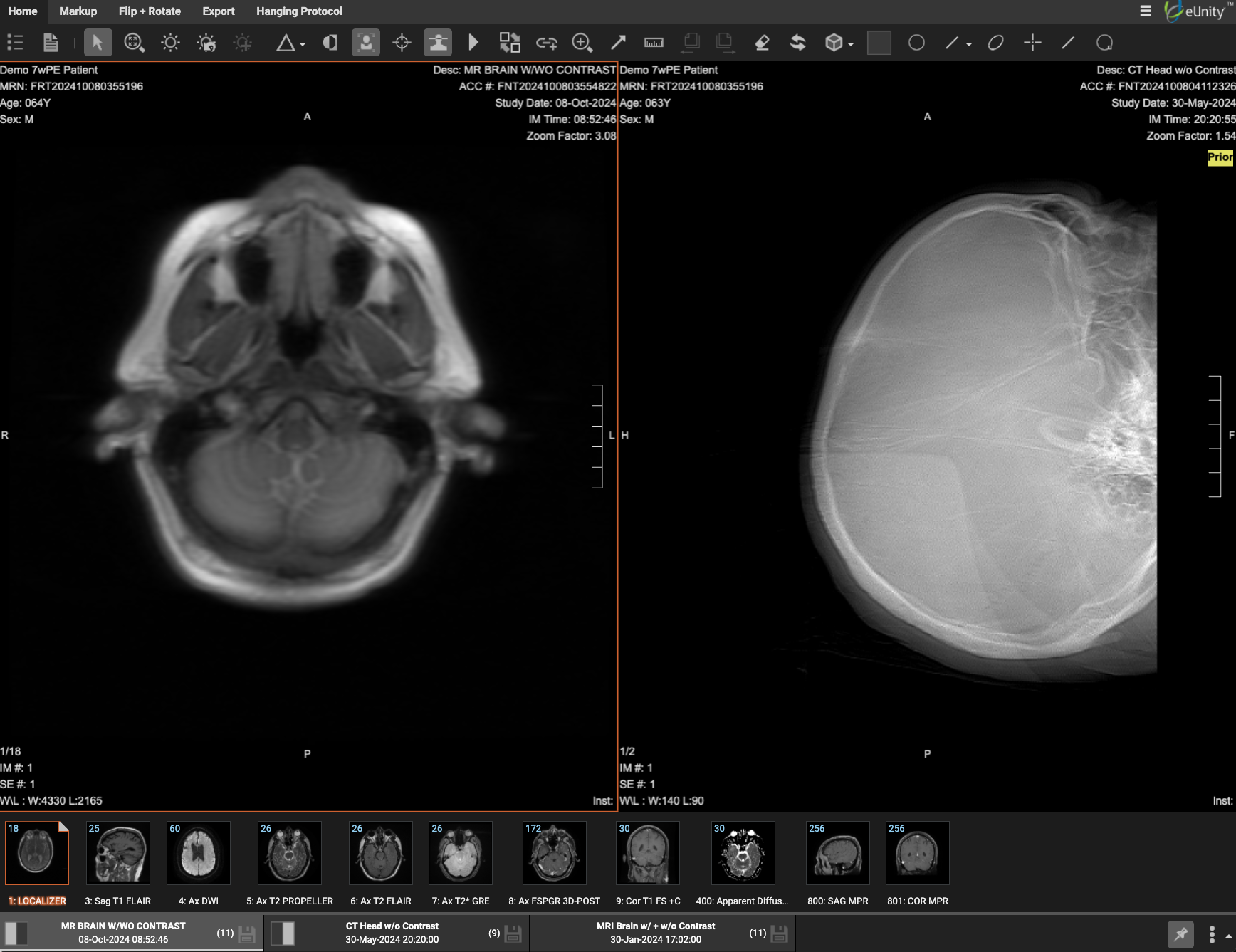
Task: Select the ellipse annotation tool
Action: pos(995,43)
